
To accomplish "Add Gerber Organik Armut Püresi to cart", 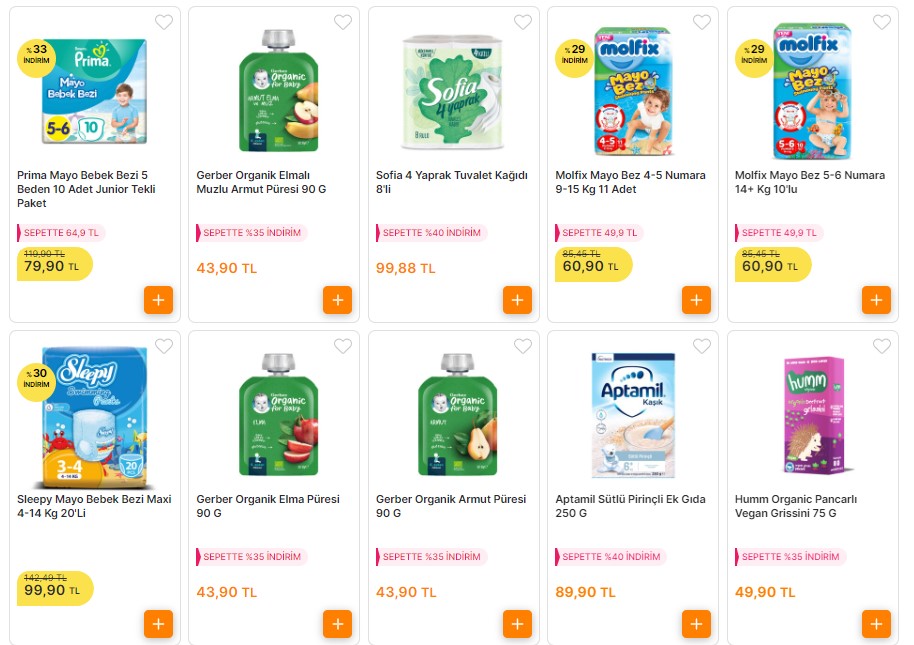I will tap(517, 624).
